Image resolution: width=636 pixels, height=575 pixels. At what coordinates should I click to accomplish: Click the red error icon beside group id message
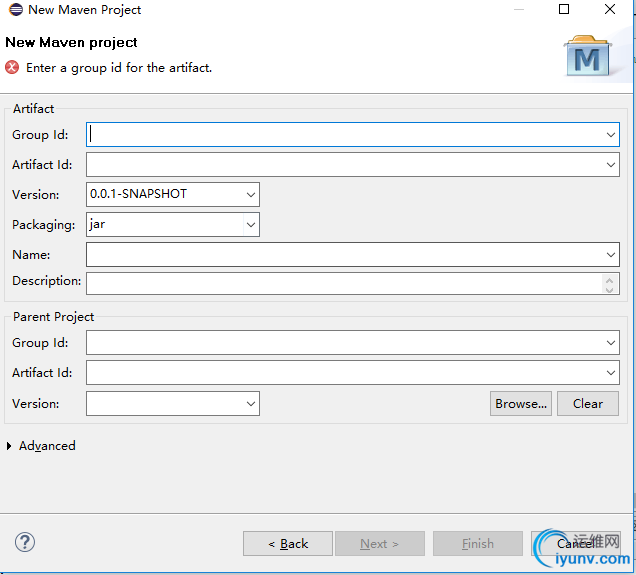12,67
